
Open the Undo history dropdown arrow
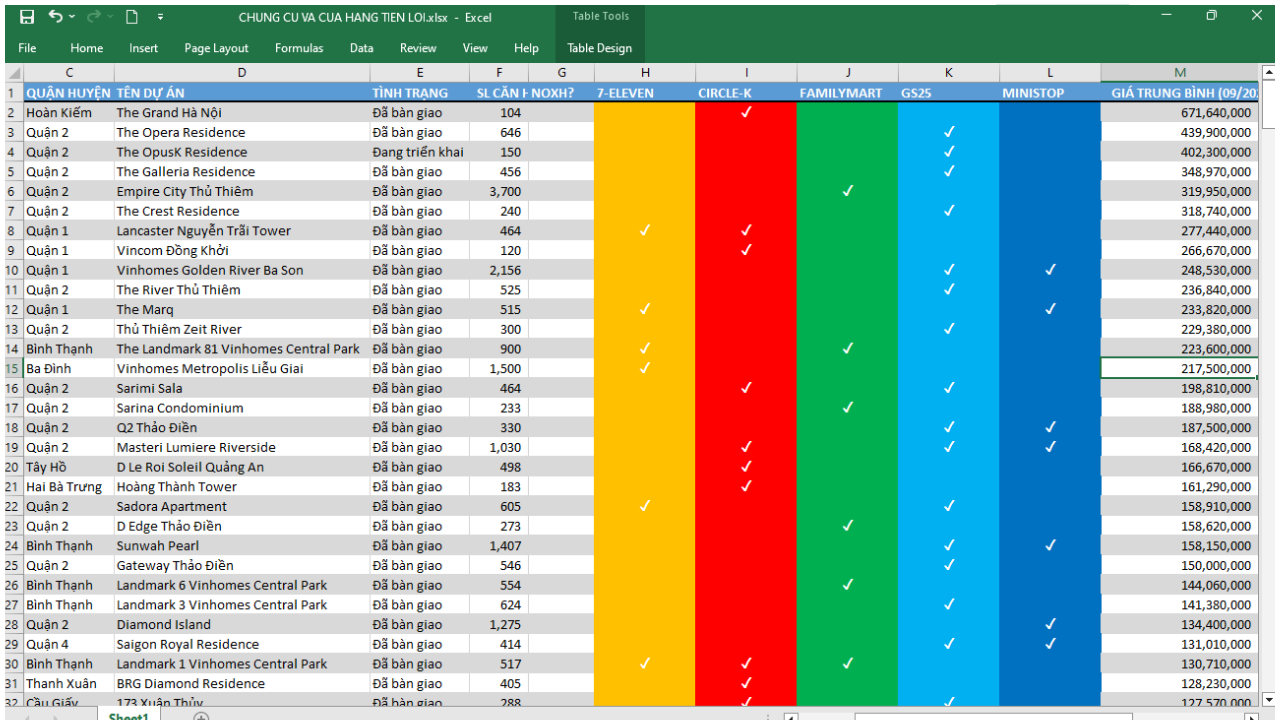coord(72,17)
